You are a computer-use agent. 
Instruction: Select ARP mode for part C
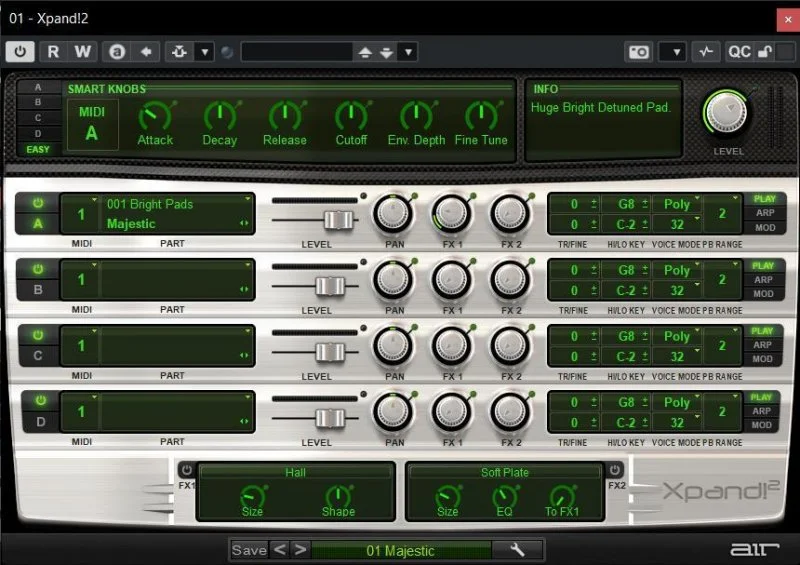762,345
